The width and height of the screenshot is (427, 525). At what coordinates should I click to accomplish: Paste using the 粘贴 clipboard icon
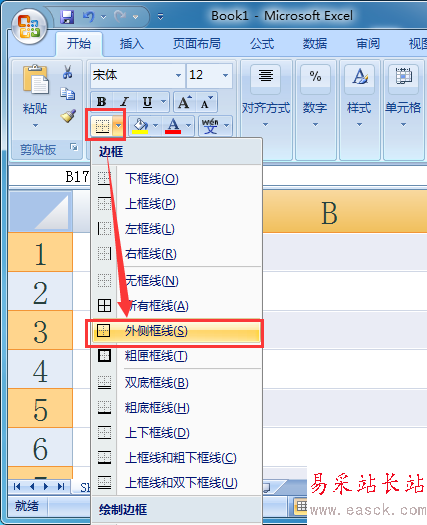(35, 79)
